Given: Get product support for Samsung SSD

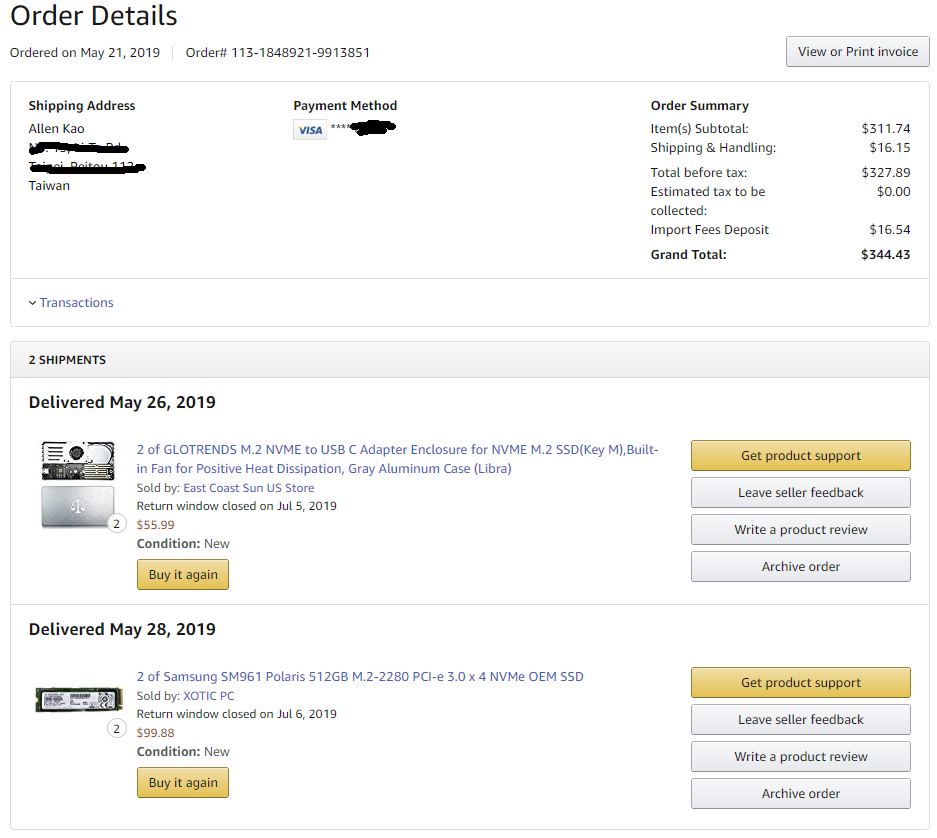Looking at the screenshot, I should point(800,683).
